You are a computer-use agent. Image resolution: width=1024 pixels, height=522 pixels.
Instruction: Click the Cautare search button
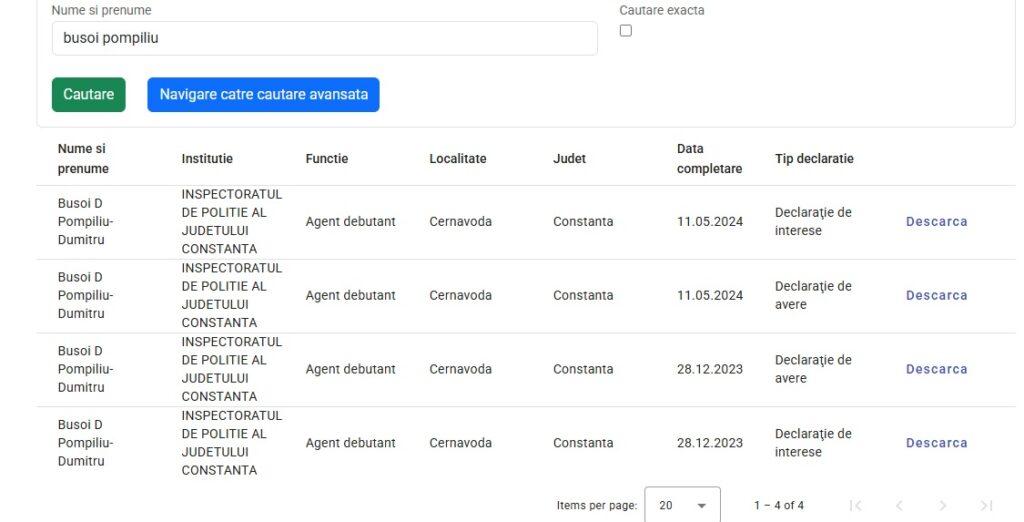coord(89,95)
